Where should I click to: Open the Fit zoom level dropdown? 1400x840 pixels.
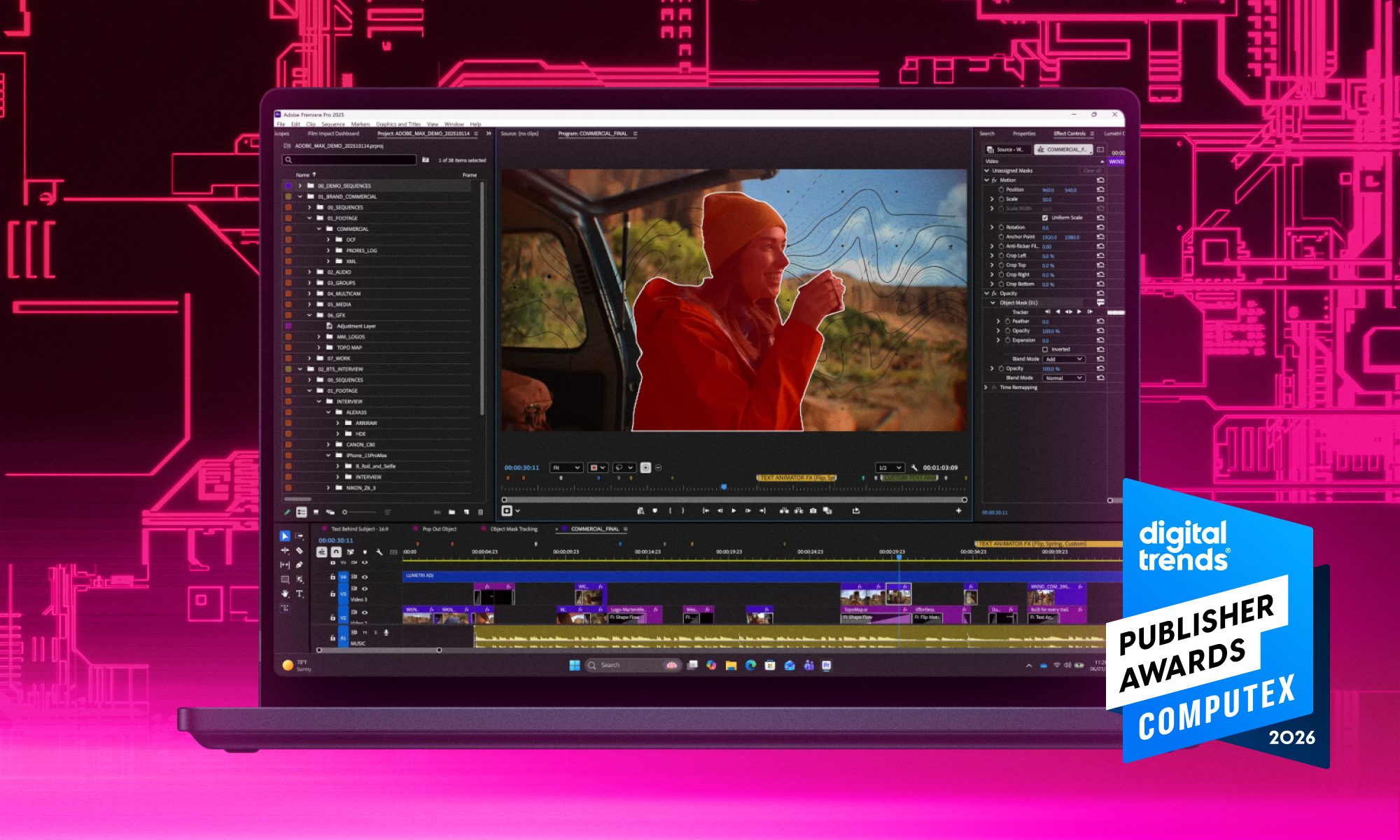[566, 468]
